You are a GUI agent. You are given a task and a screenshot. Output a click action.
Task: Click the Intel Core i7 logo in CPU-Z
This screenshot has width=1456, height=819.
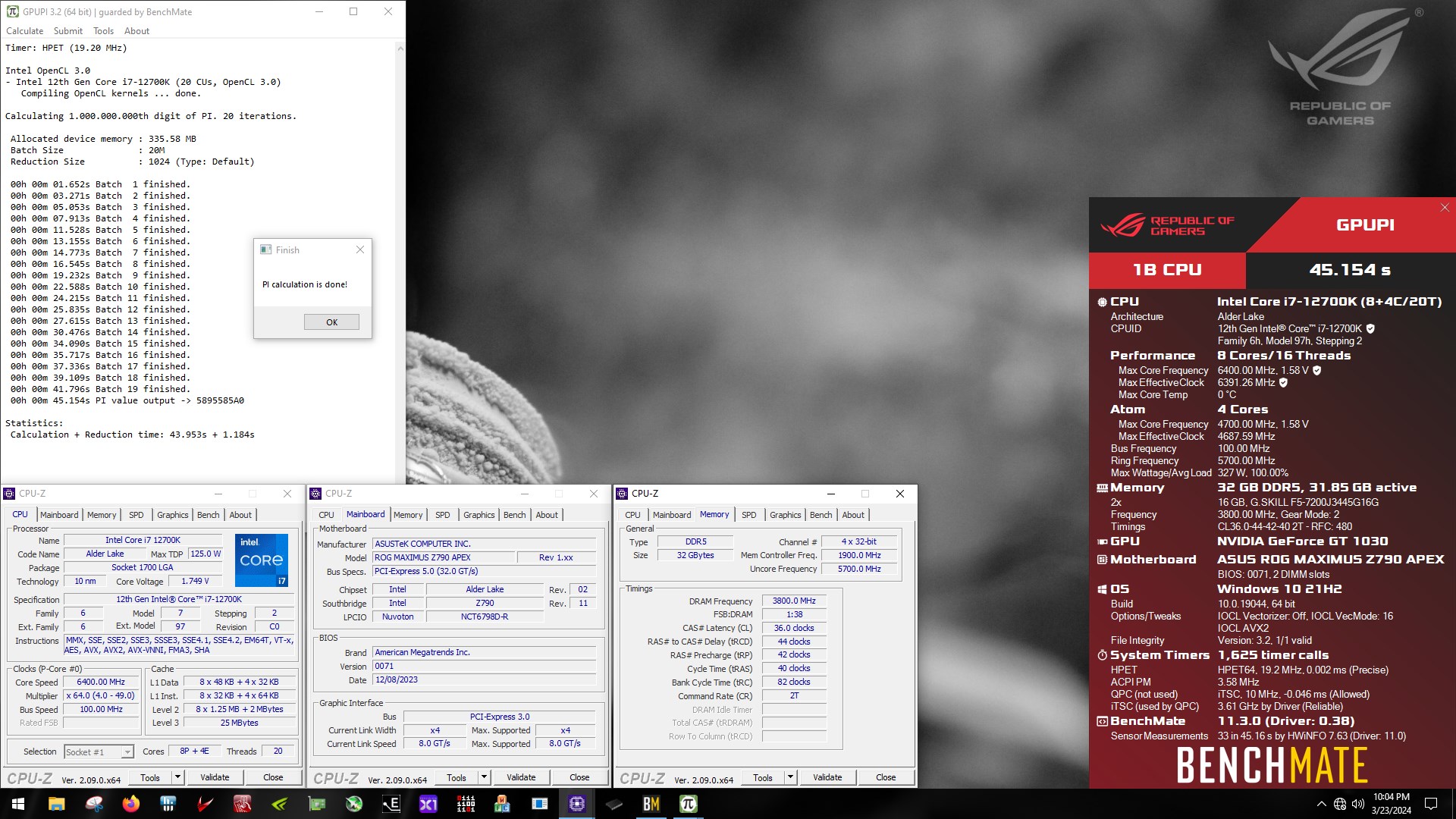(262, 560)
